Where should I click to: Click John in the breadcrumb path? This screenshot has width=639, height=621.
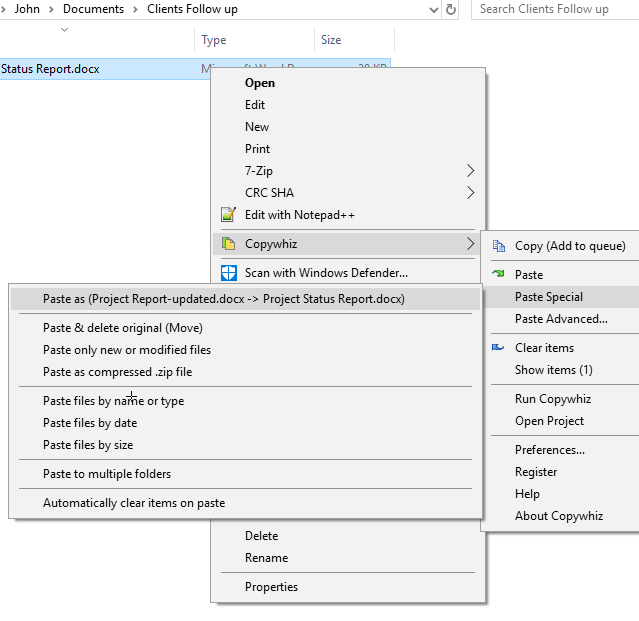pos(27,9)
